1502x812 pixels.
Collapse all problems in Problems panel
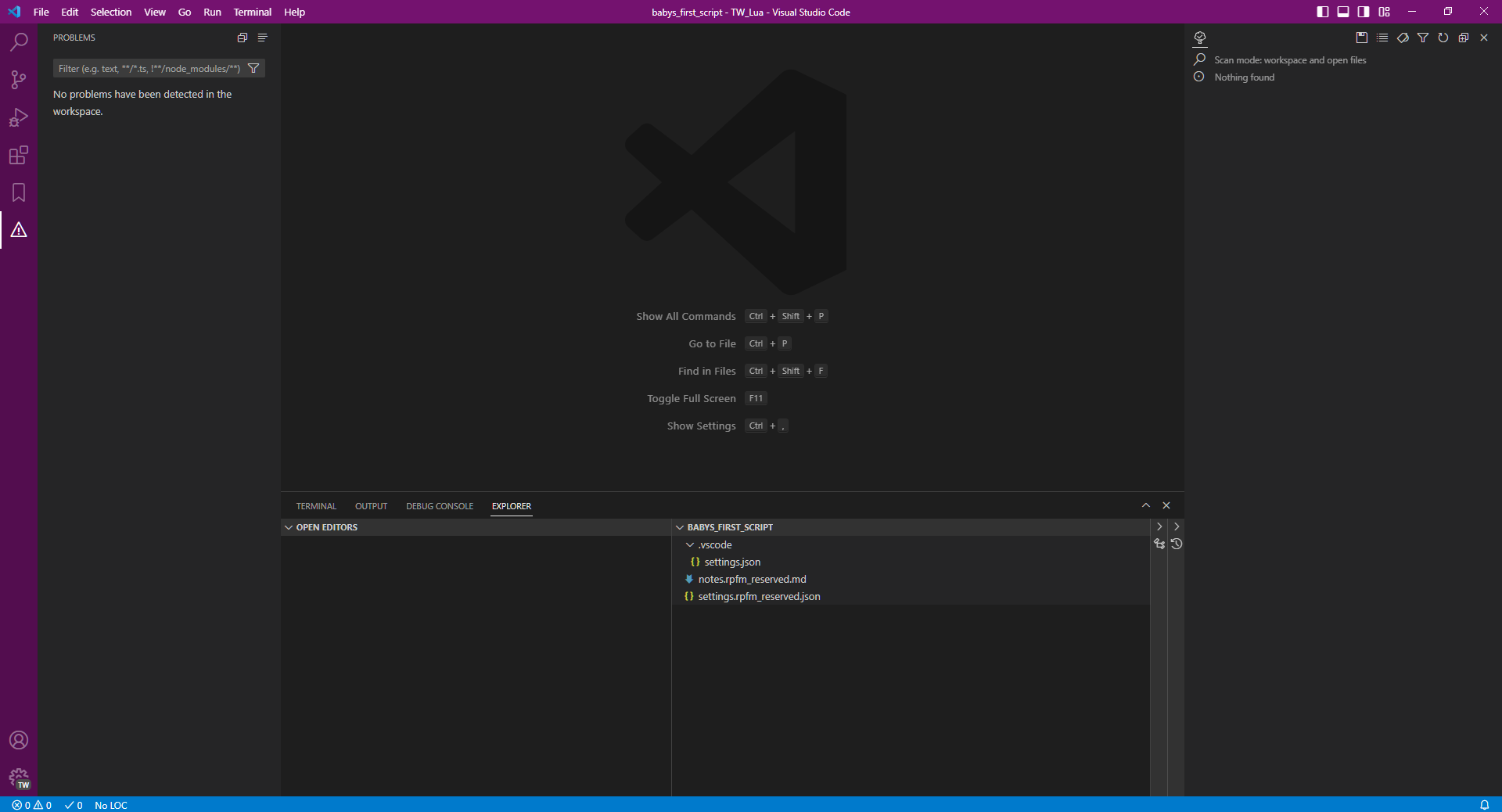pos(243,38)
